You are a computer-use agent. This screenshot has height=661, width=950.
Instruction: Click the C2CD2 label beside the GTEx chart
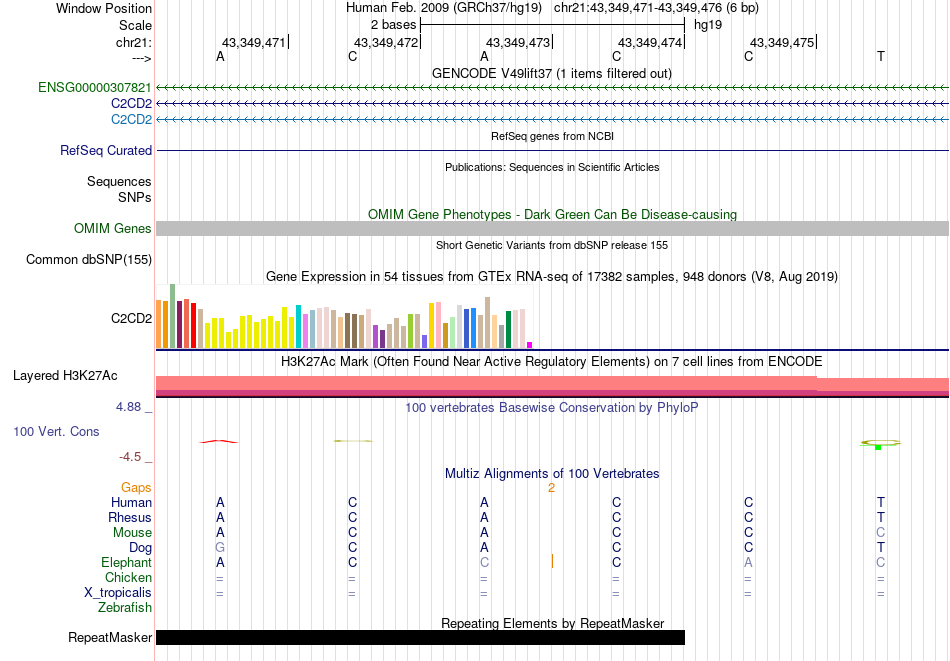point(131,319)
